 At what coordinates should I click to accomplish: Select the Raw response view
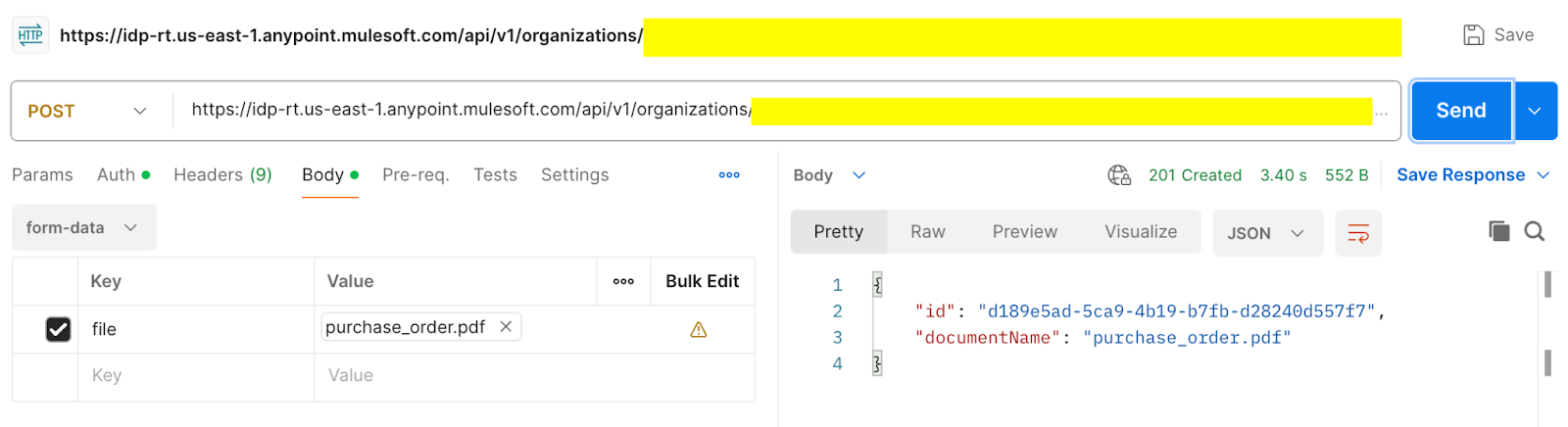[x=928, y=232]
